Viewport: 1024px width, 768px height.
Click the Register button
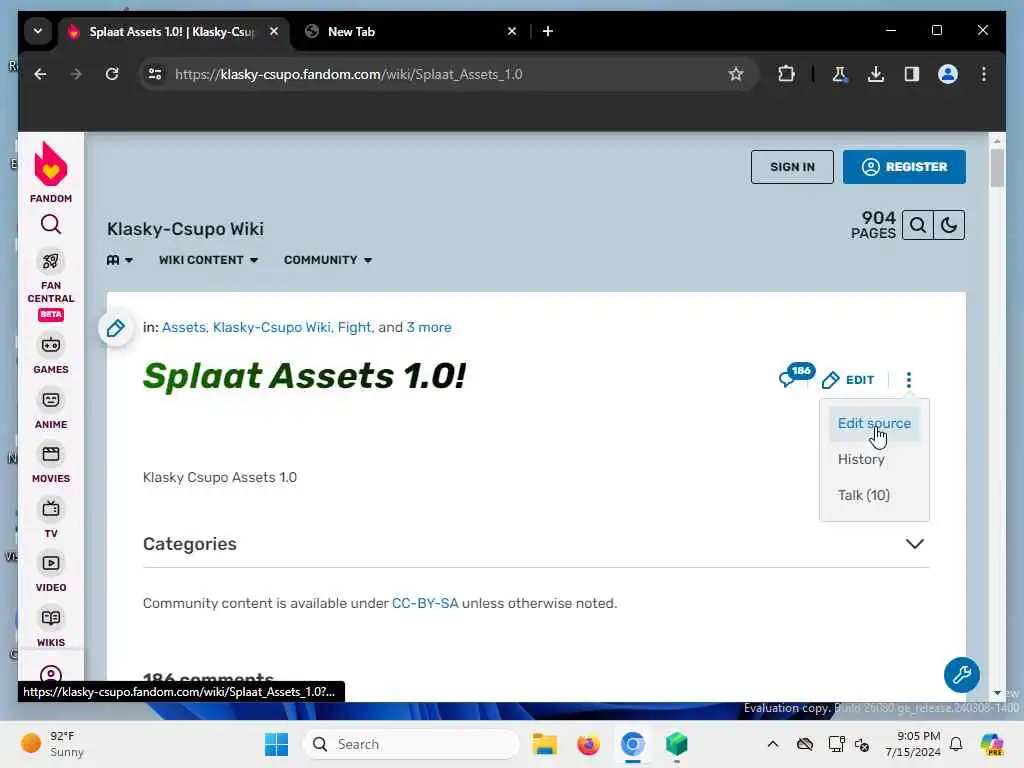click(904, 167)
